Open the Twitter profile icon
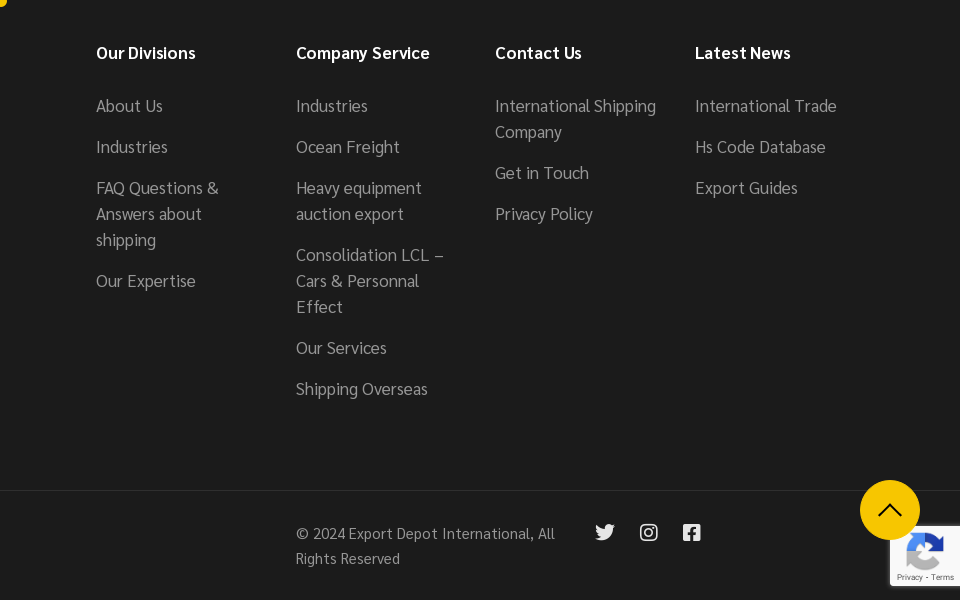Image resolution: width=960 pixels, height=600 pixels. 605,532
